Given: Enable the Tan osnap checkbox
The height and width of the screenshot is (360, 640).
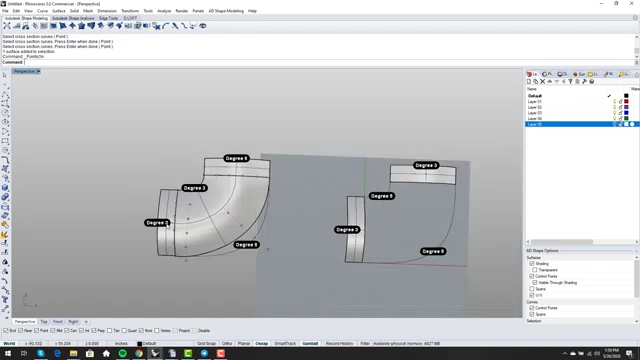Looking at the screenshot, I should 109,331.
